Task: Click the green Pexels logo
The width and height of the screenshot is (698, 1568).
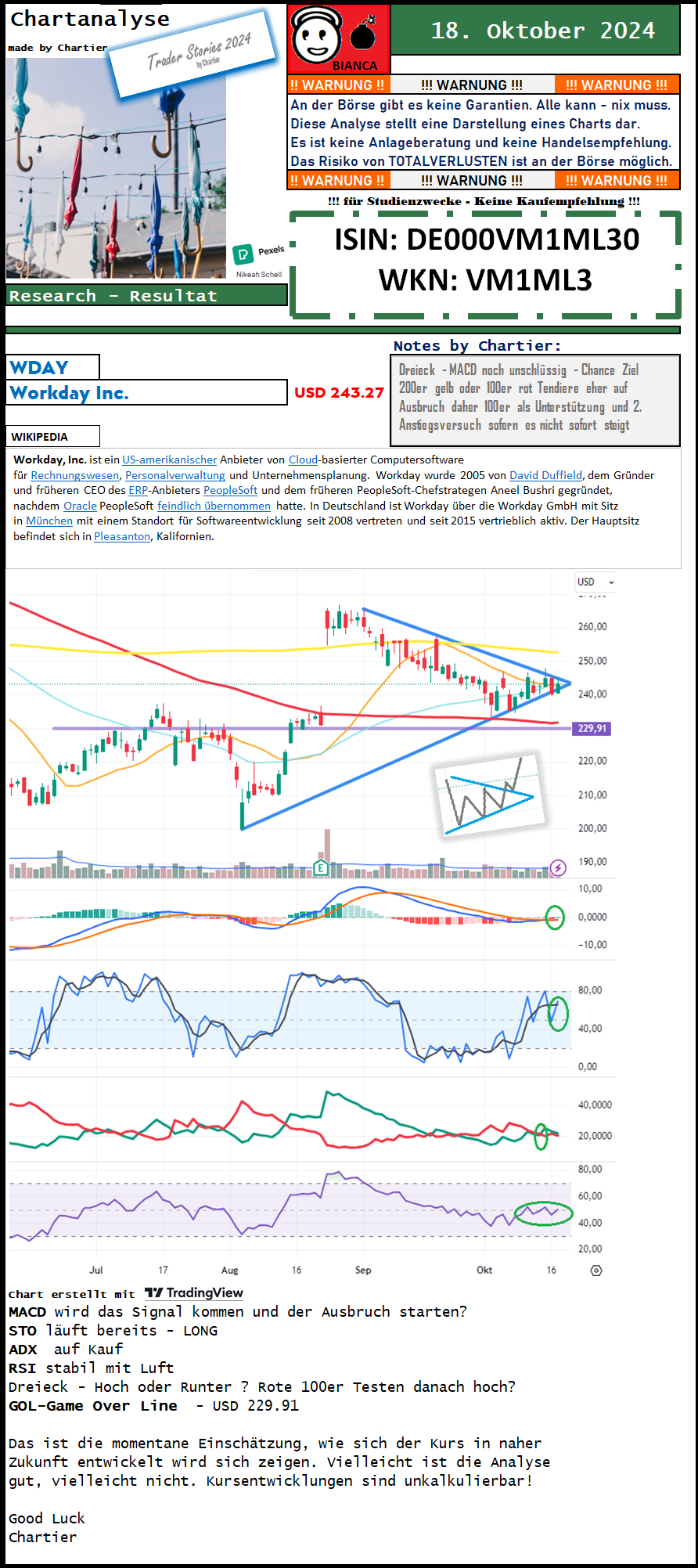Action: 243,254
